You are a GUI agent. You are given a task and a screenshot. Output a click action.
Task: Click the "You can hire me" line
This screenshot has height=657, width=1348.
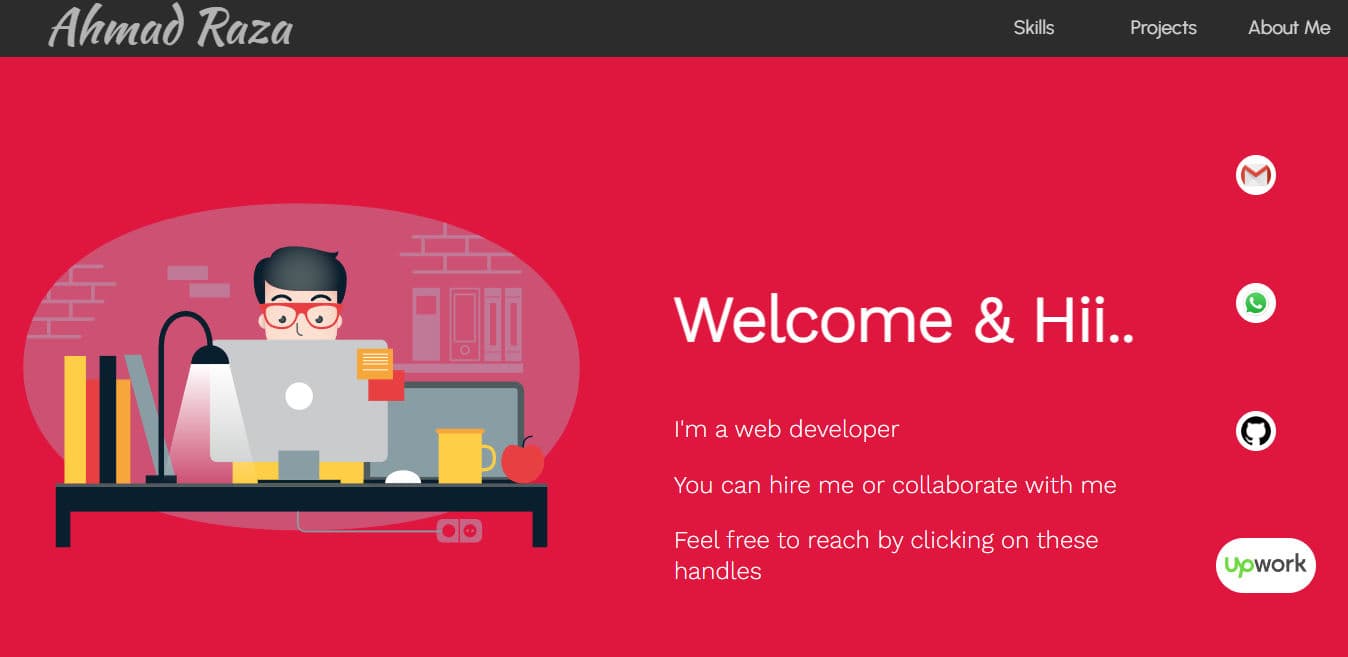click(x=894, y=486)
